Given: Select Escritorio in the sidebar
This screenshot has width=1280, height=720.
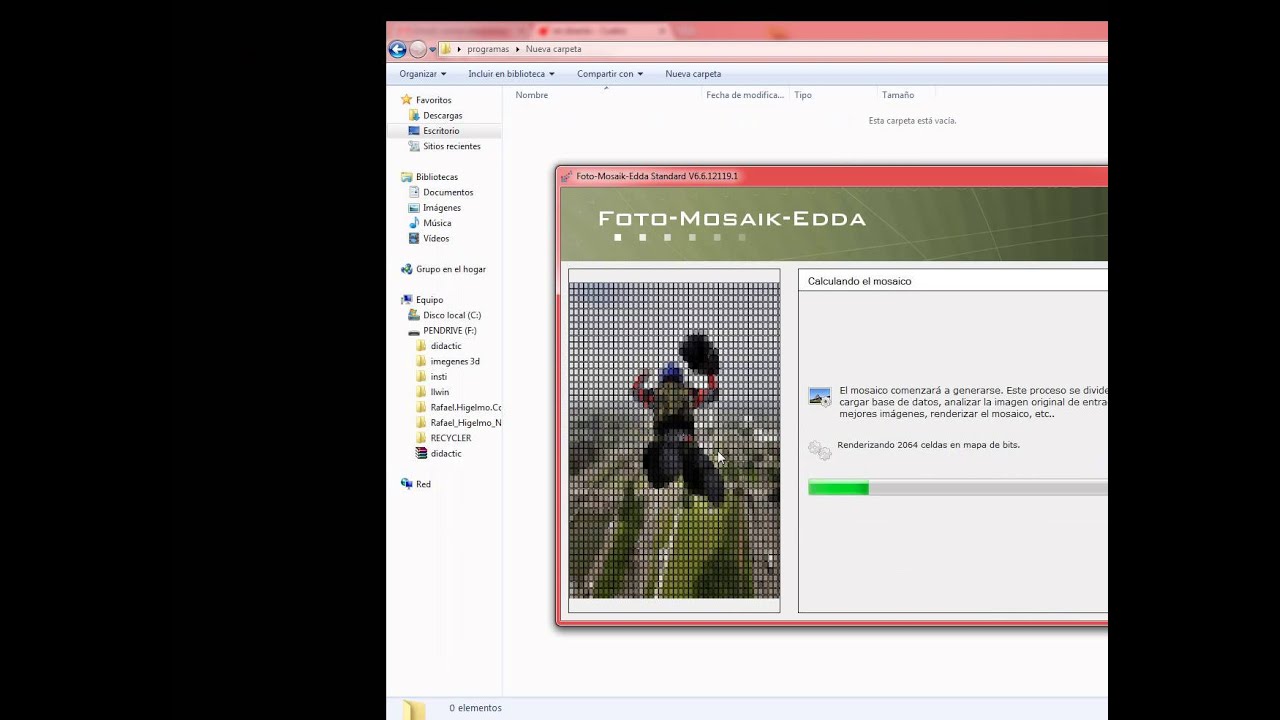Looking at the screenshot, I should coord(441,131).
